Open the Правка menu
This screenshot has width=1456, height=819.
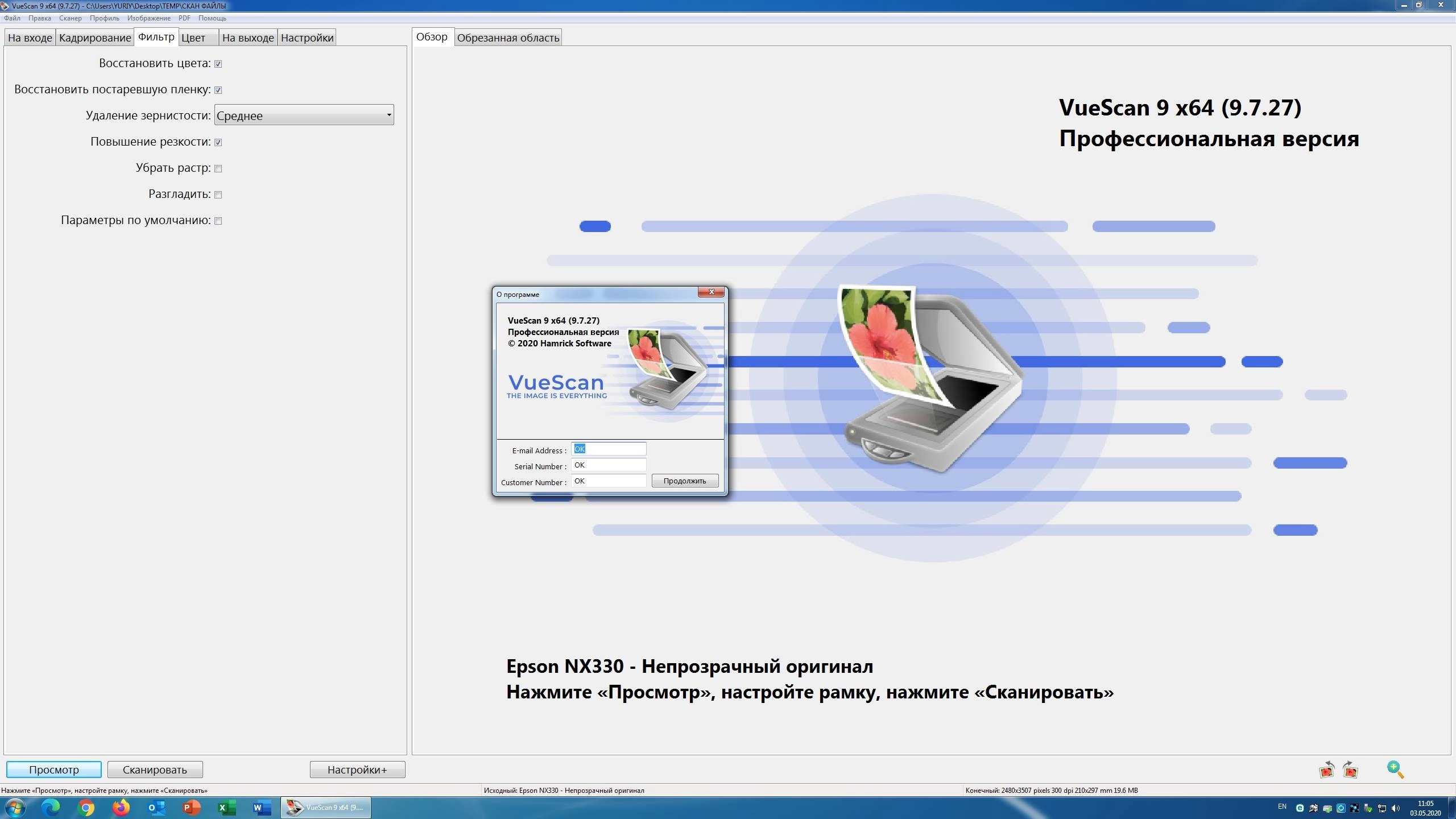pyautogui.click(x=40, y=18)
